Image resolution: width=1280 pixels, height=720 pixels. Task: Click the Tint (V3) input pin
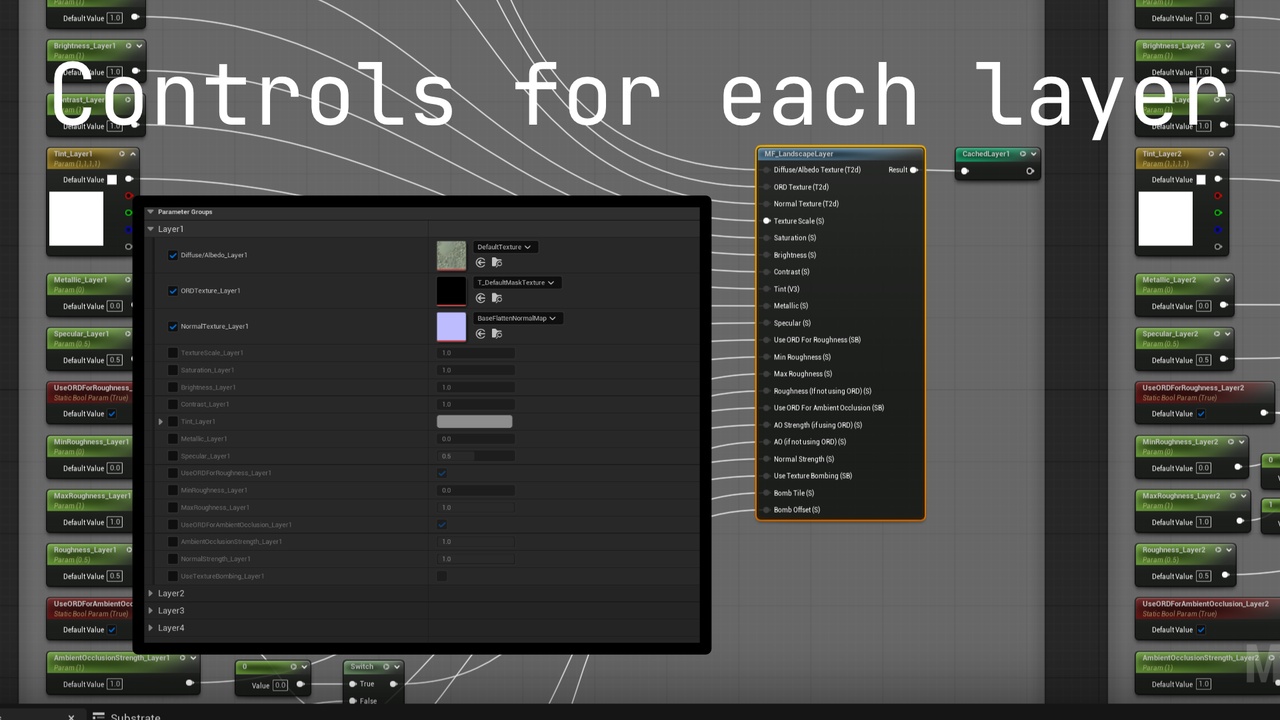(x=767, y=289)
